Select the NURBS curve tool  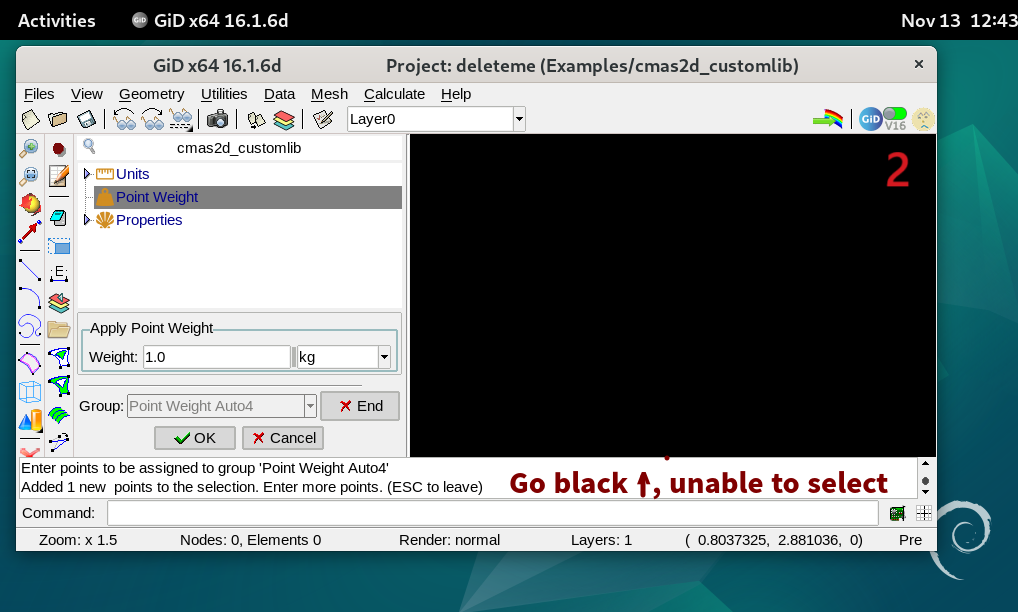[x=29, y=326]
